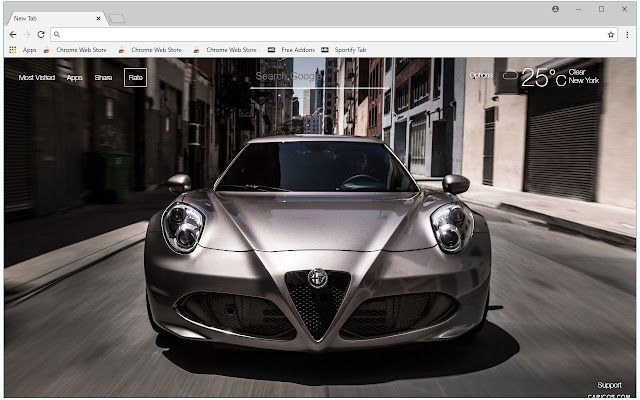Screen dimensions: 640x400
Task: Click the Rate button
Action: 136,78
